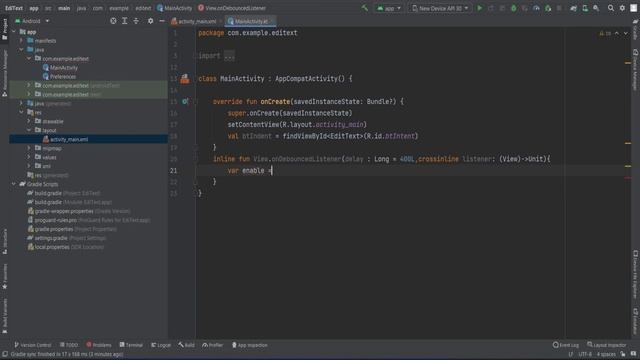Image resolution: width=640 pixels, height=360 pixels.
Task: Click the Sync Project with Gradle Files icon
Action: (x=573, y=8)
